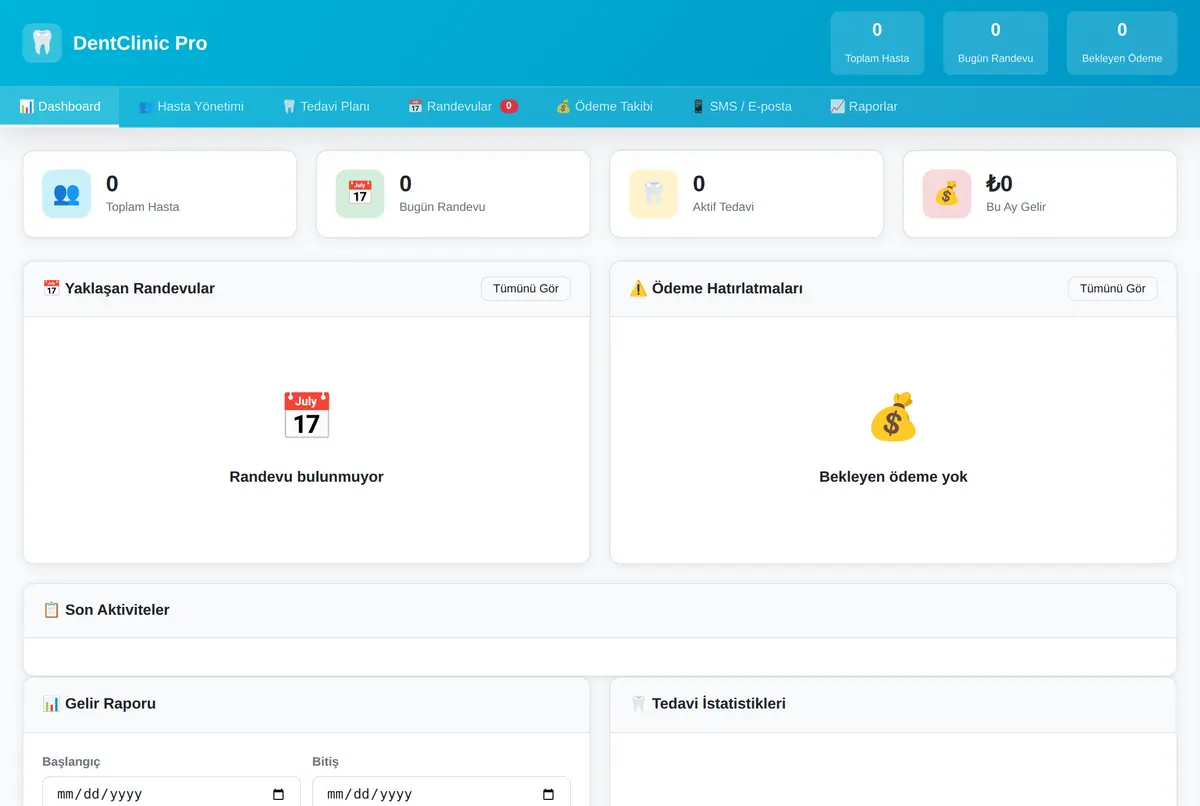The width and height of the screenshot is (1200, 806).
Task: Click the Bekleyen Ödeme counter in the header
Action: [x=1122, y=43]
